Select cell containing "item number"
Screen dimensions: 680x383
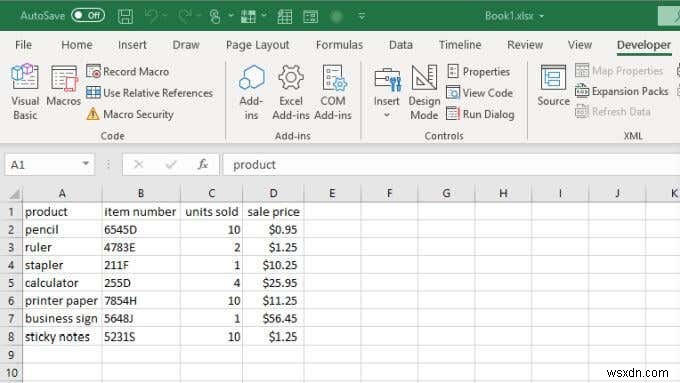(x=141, y=212)
